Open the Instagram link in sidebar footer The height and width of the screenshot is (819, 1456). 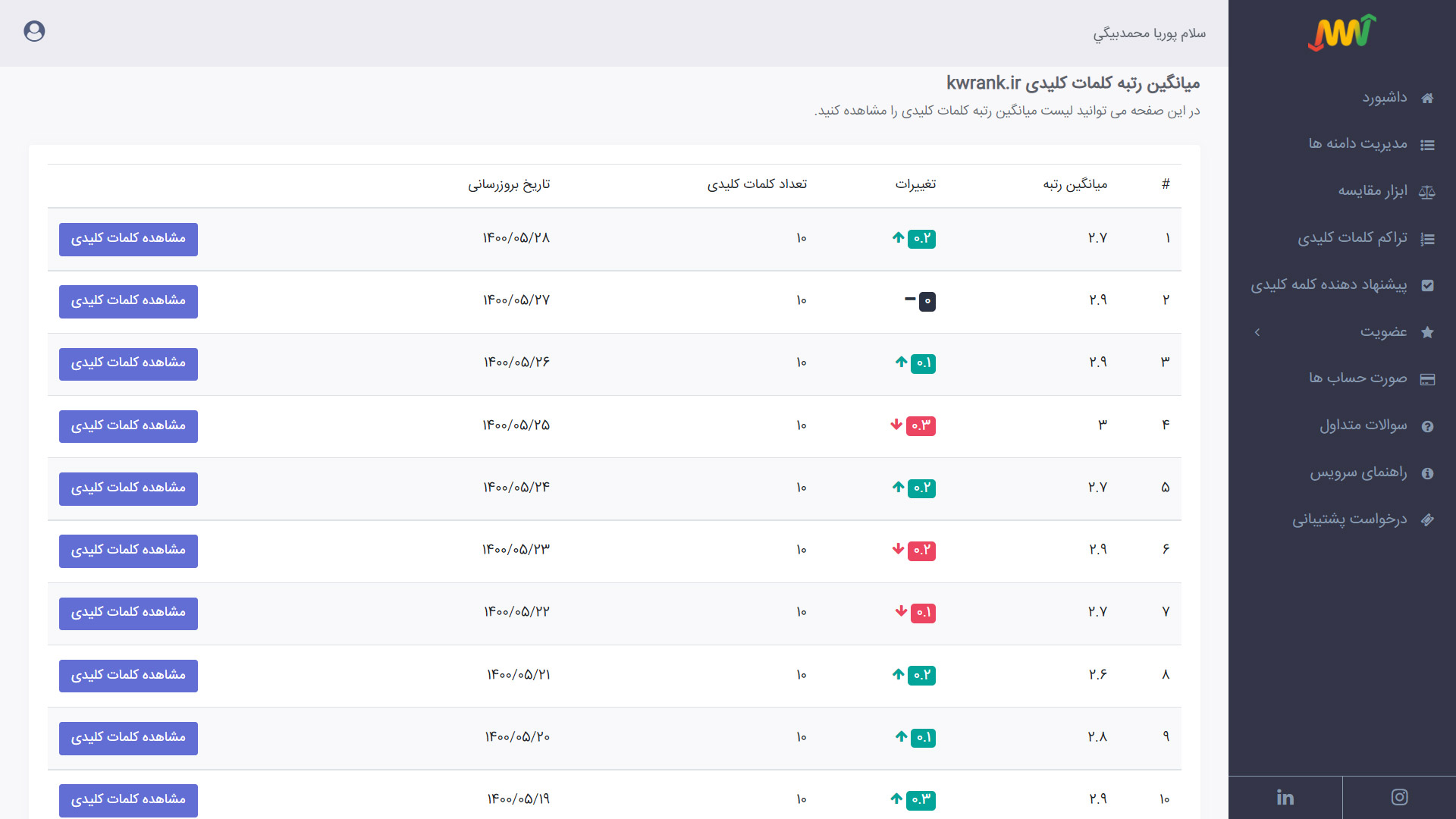[x=1399, y=797]
